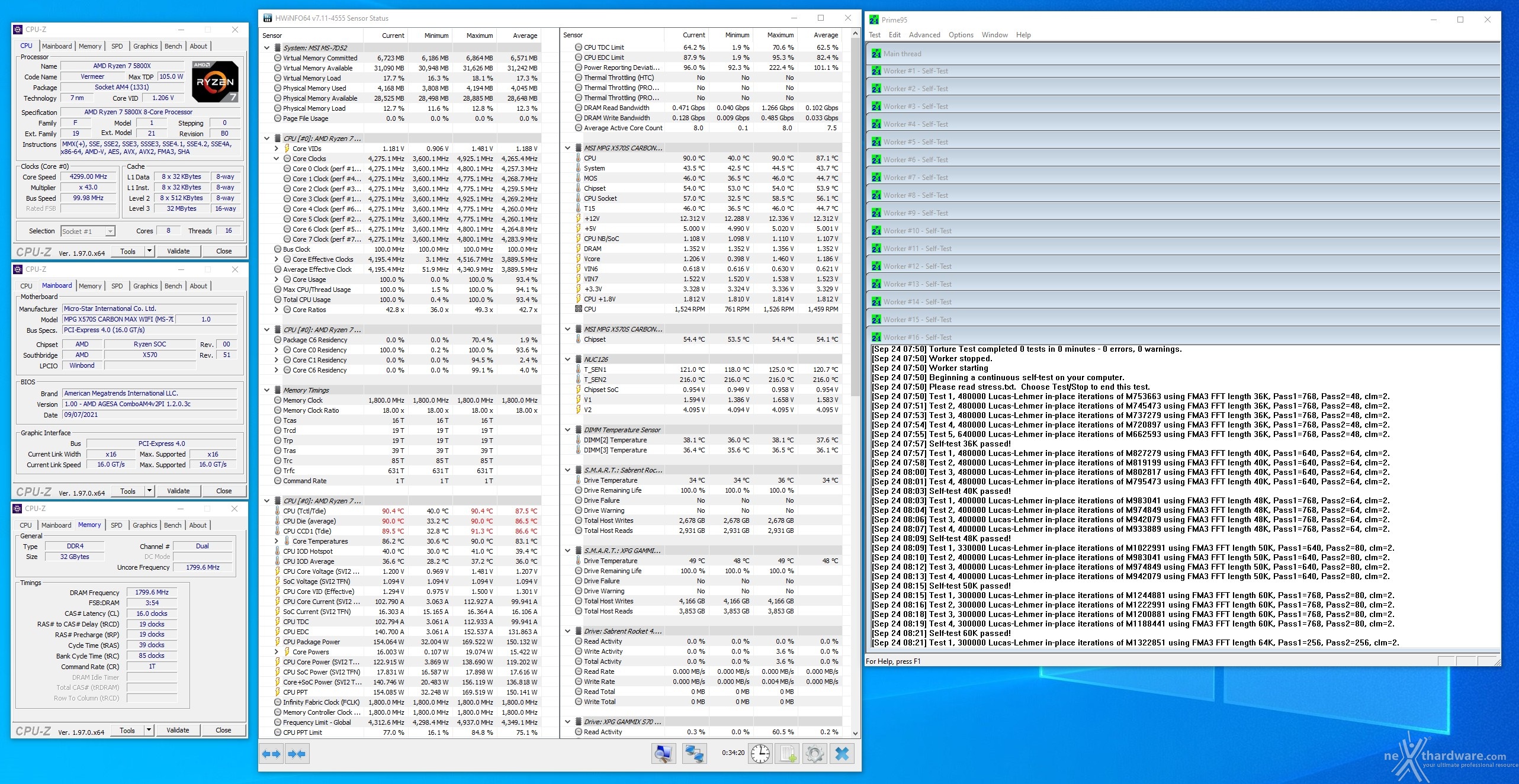Screen dimensions: 1519x784
Task: Click Prime95 title bar app icon
Action: click(x=874, y=20)
